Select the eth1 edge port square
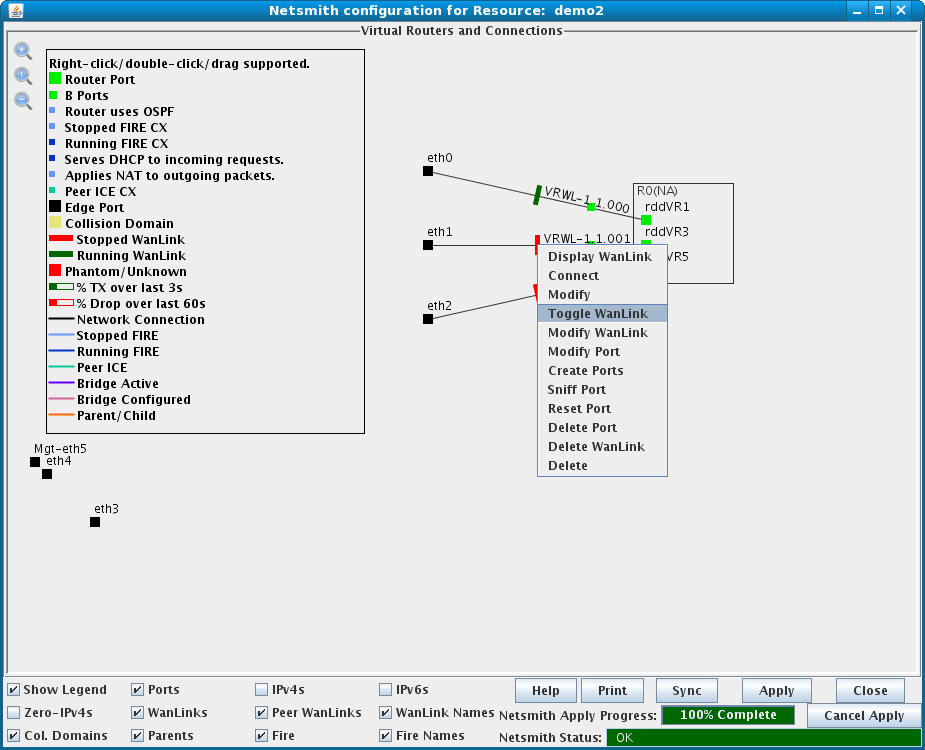The height and width of the screenshot is (750, 925). pos(428,245)
